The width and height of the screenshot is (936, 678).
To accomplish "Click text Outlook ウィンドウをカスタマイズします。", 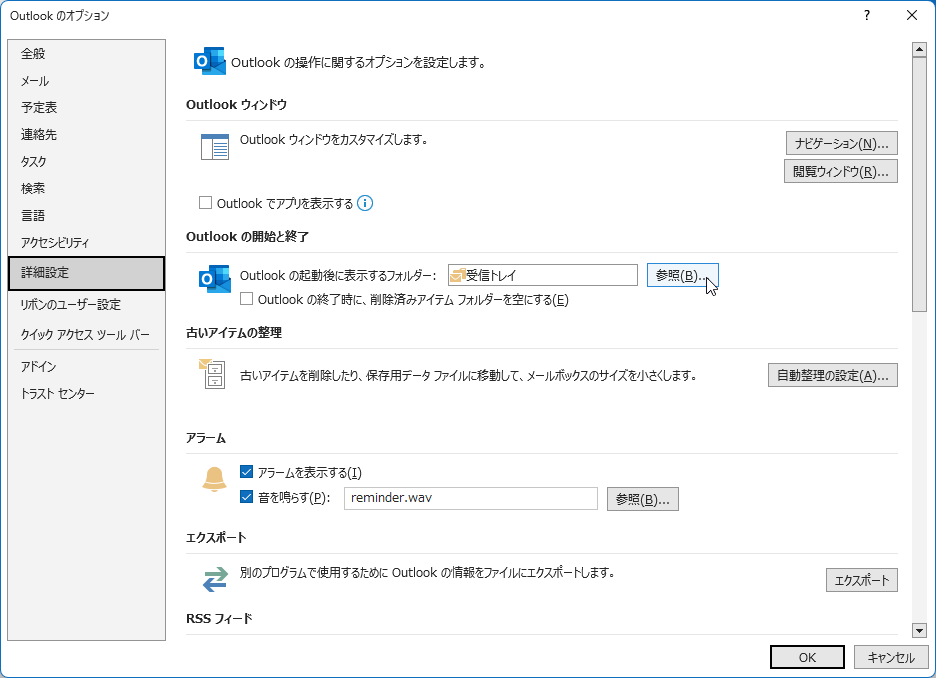I will 334,140.
